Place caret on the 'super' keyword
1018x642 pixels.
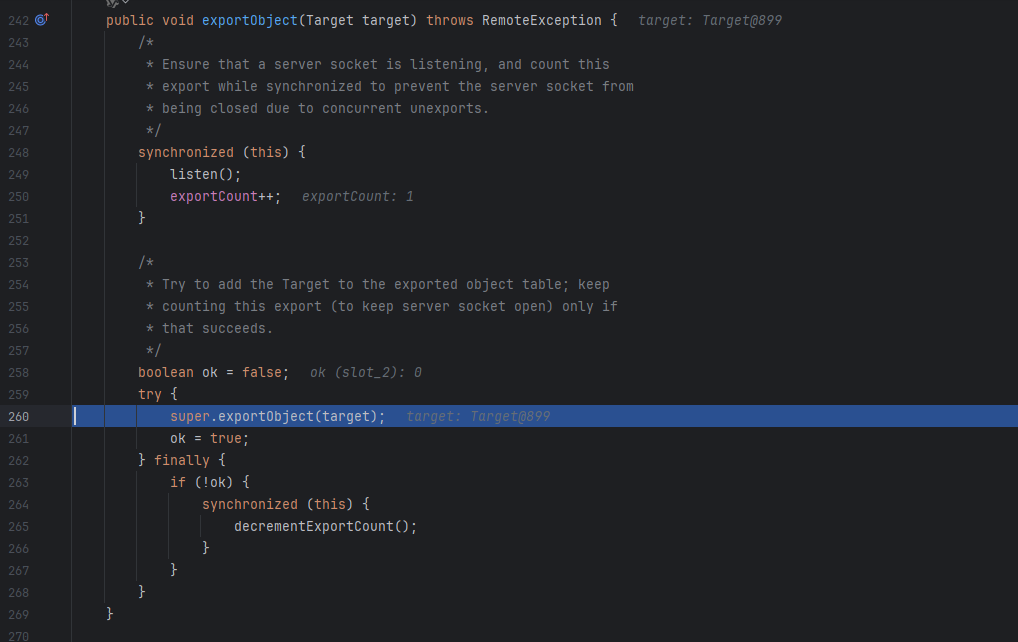[x=190, y=417]
